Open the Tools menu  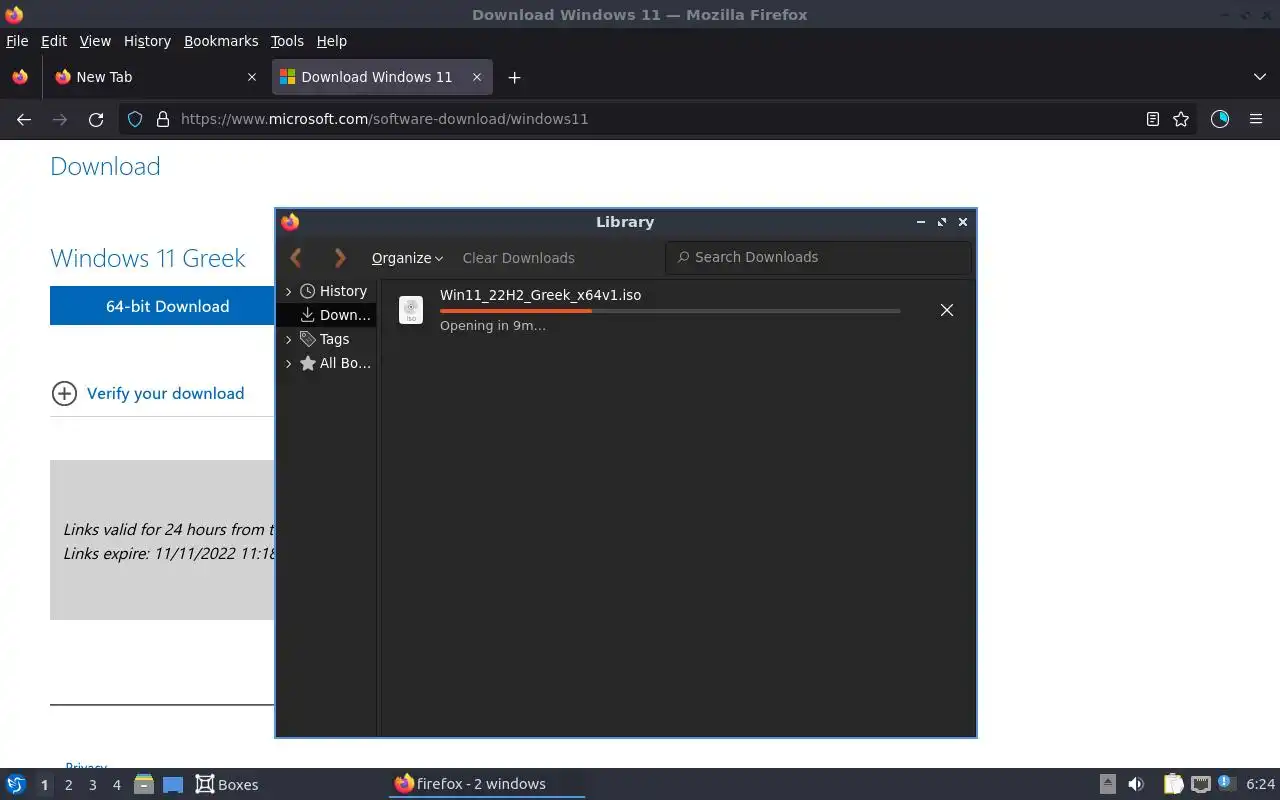point(287,41)
